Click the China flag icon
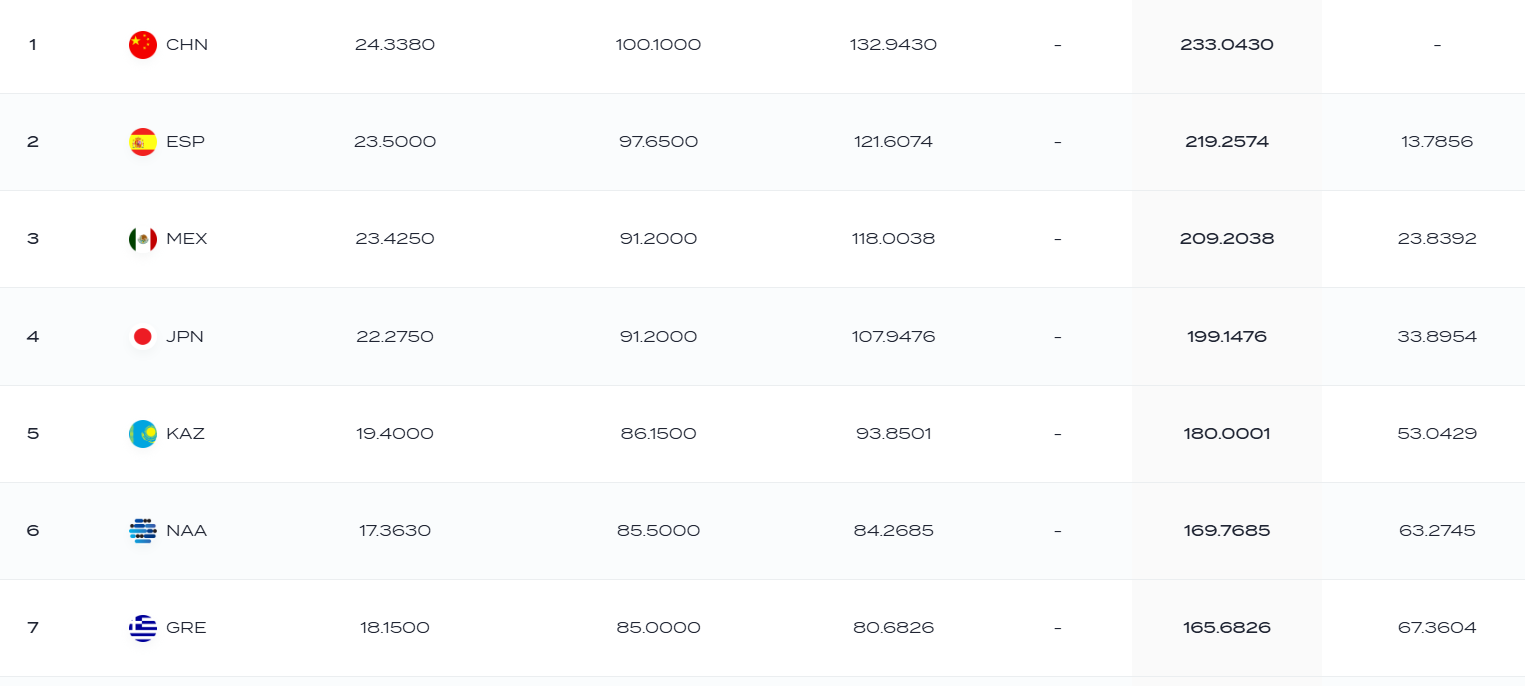 (143, 45)
